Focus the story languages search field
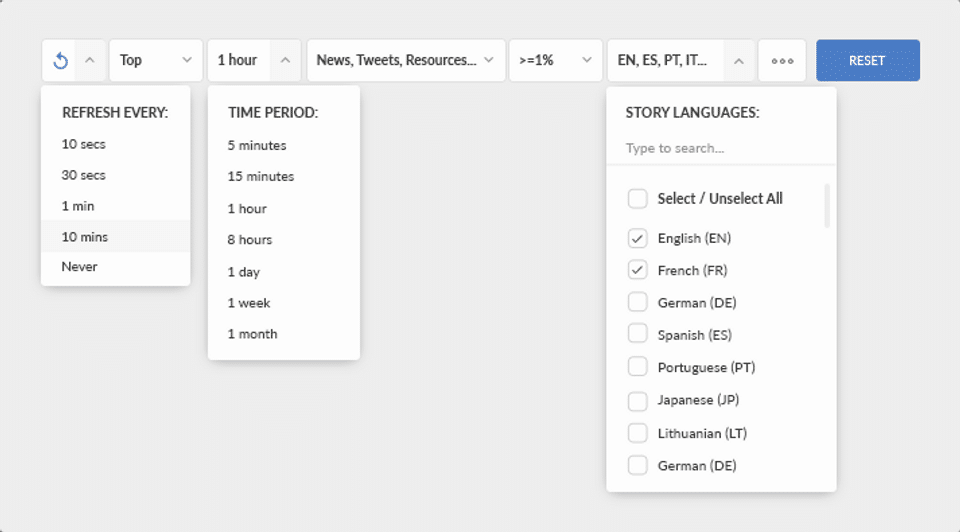 click(721, 148)
